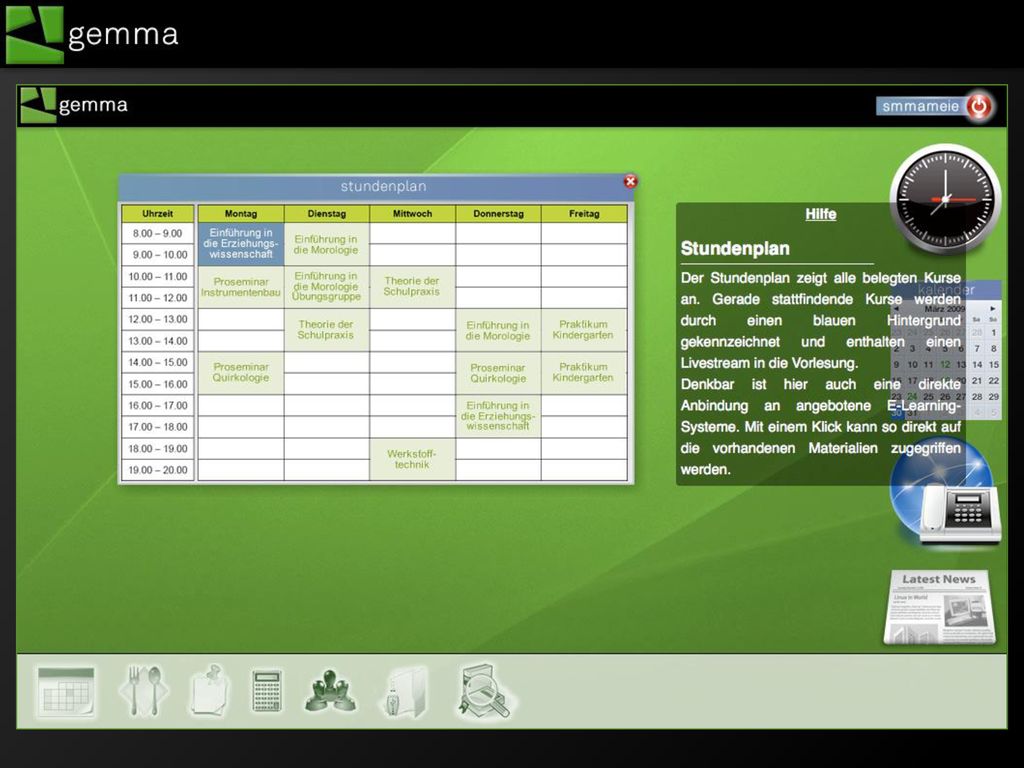The image size is (1024, 768).
Task: Click the 12.00 – 13.00 time row
Action: [157, 319]
